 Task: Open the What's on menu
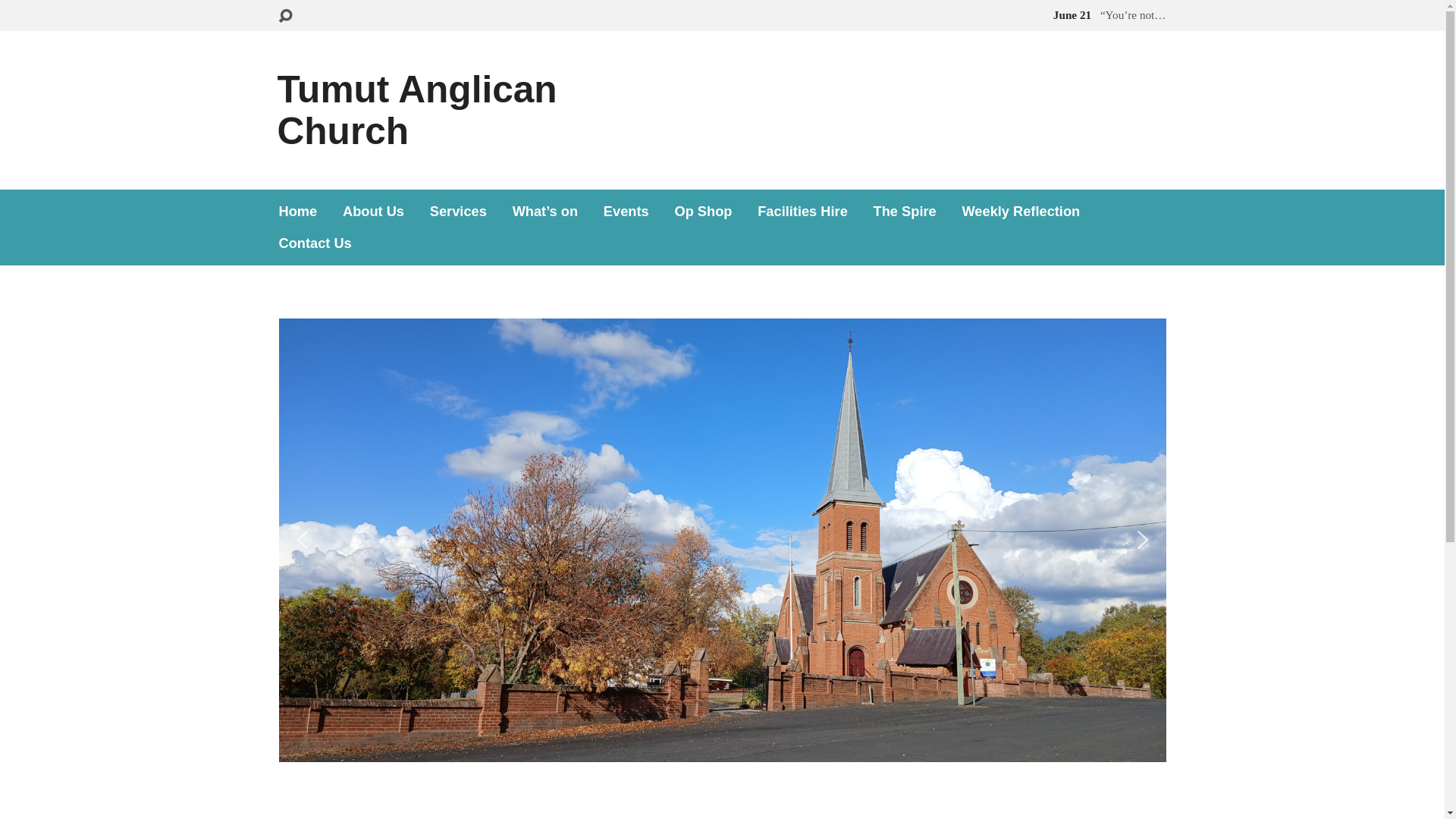pyautogui.click(x=545, y=212)
